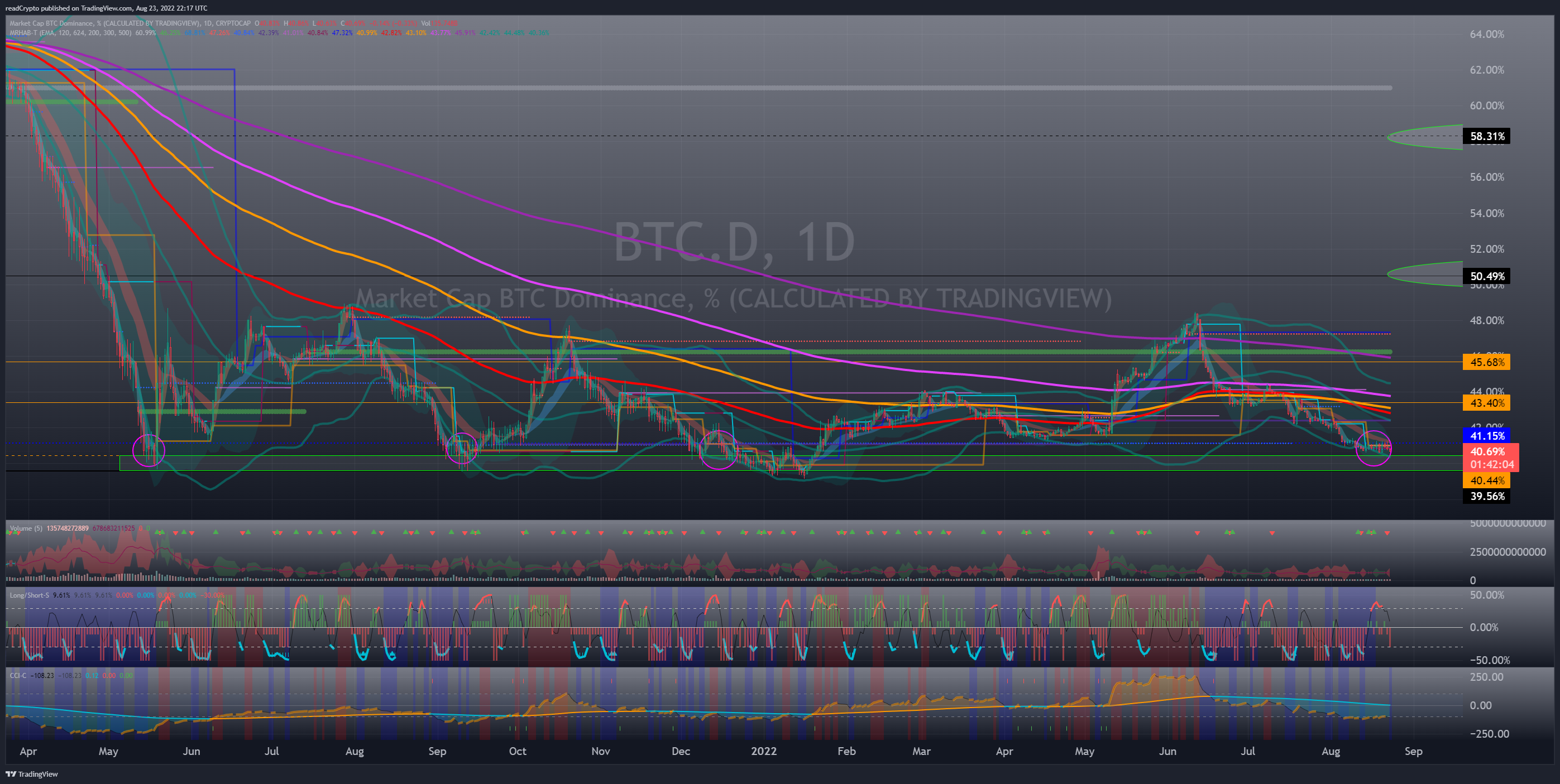Click the 250.00 CCI axis tick

[1487, 677]
